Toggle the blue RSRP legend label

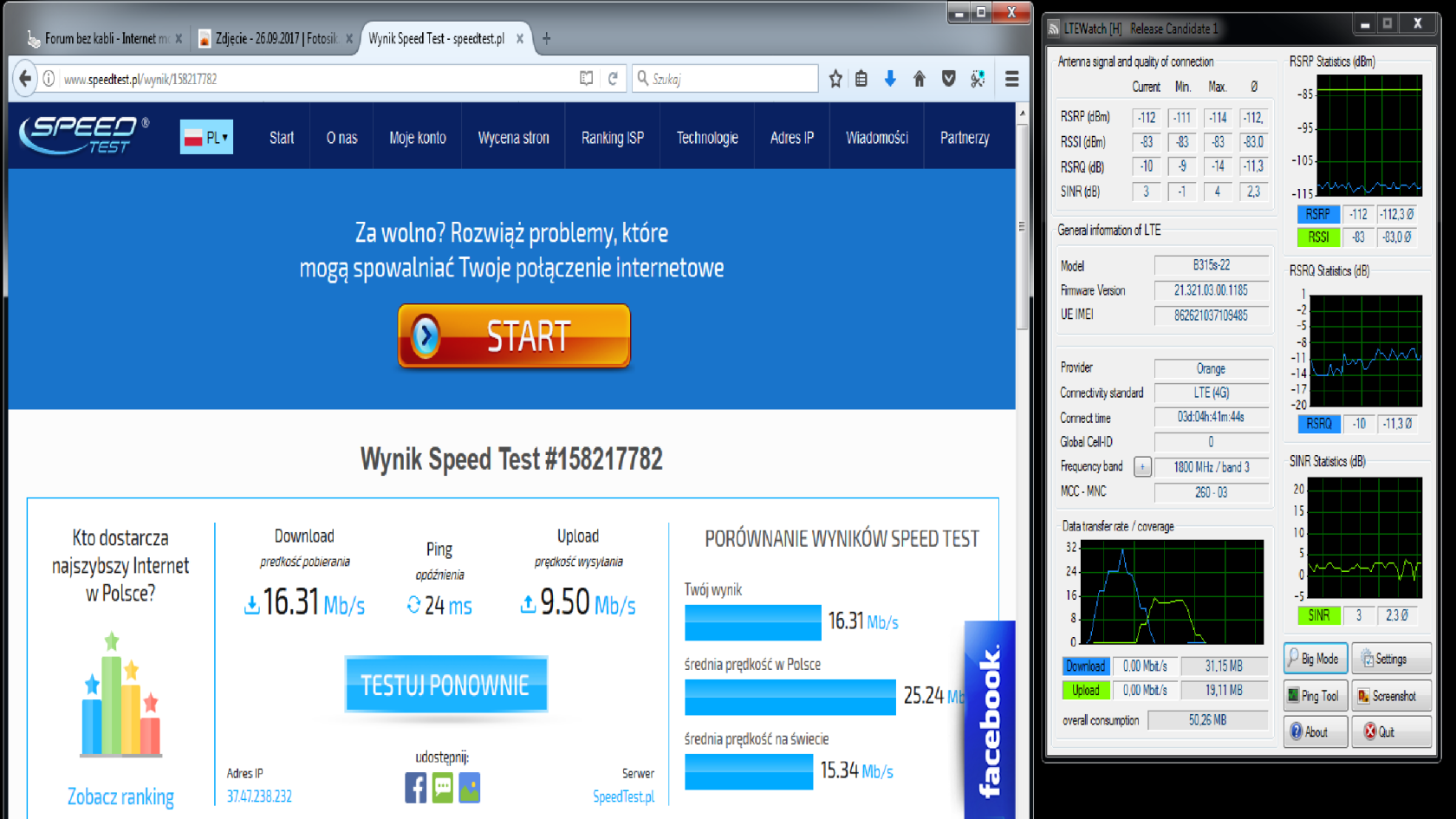click(1318, 214)
